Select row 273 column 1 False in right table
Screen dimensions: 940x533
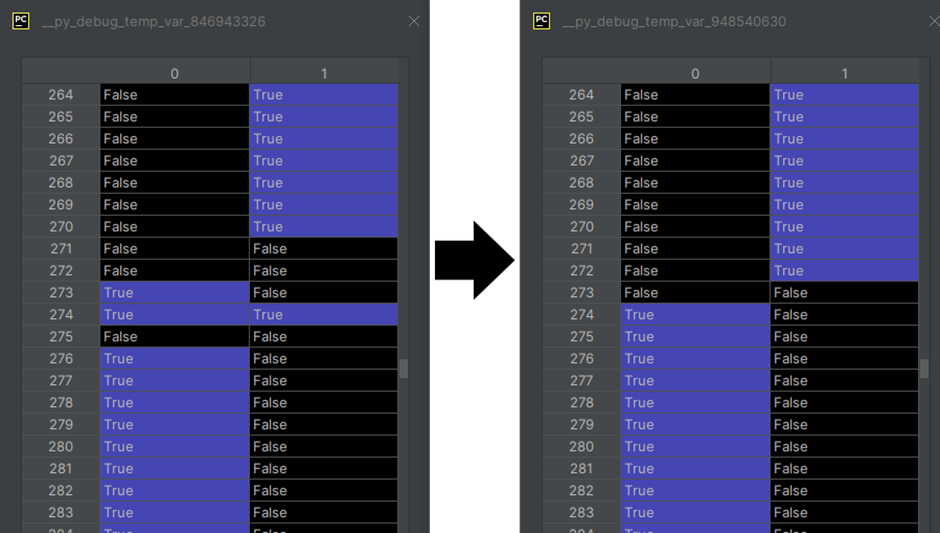844,293
